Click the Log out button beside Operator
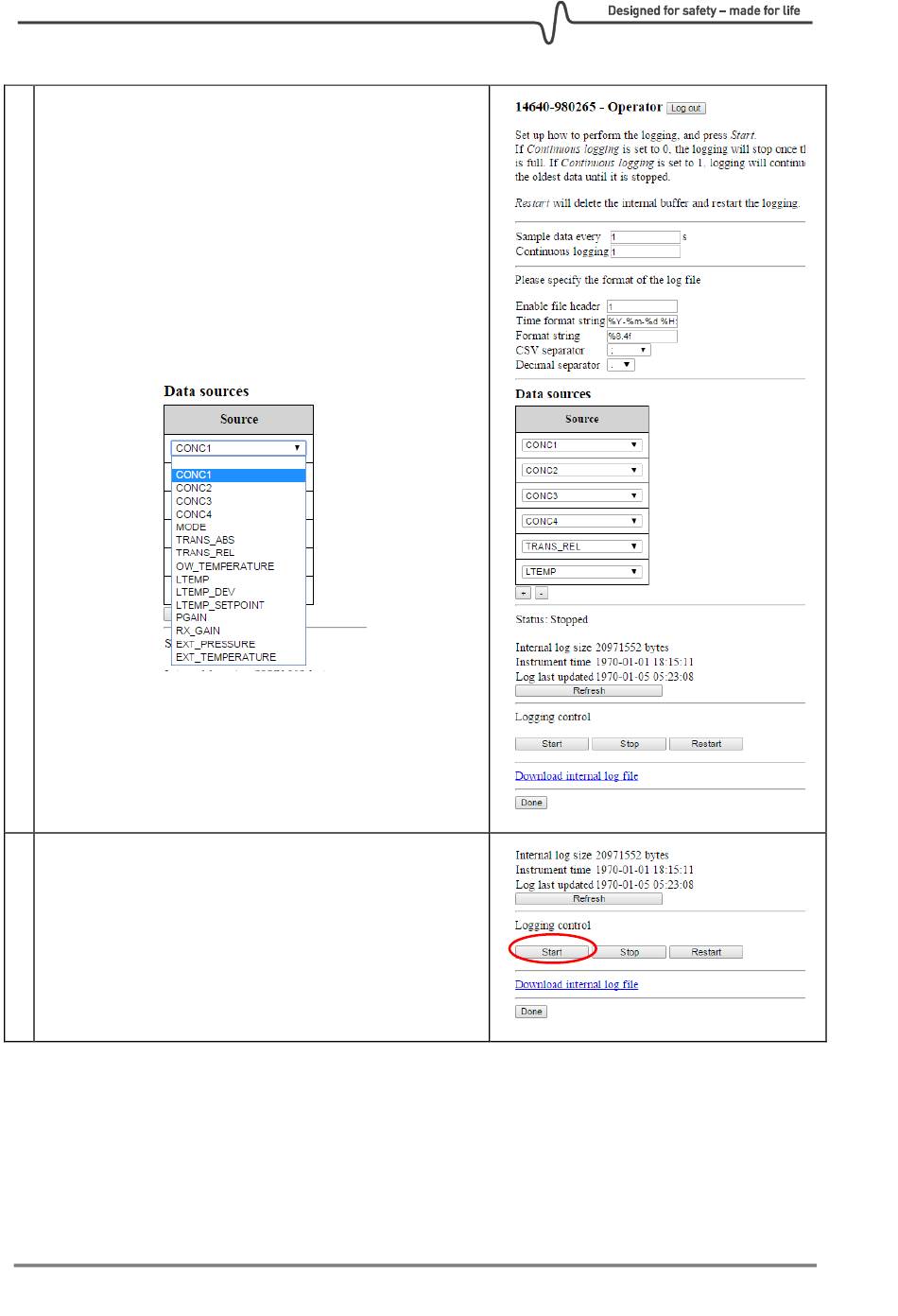This screenshot has width=898, height=1316. point(686,109)
